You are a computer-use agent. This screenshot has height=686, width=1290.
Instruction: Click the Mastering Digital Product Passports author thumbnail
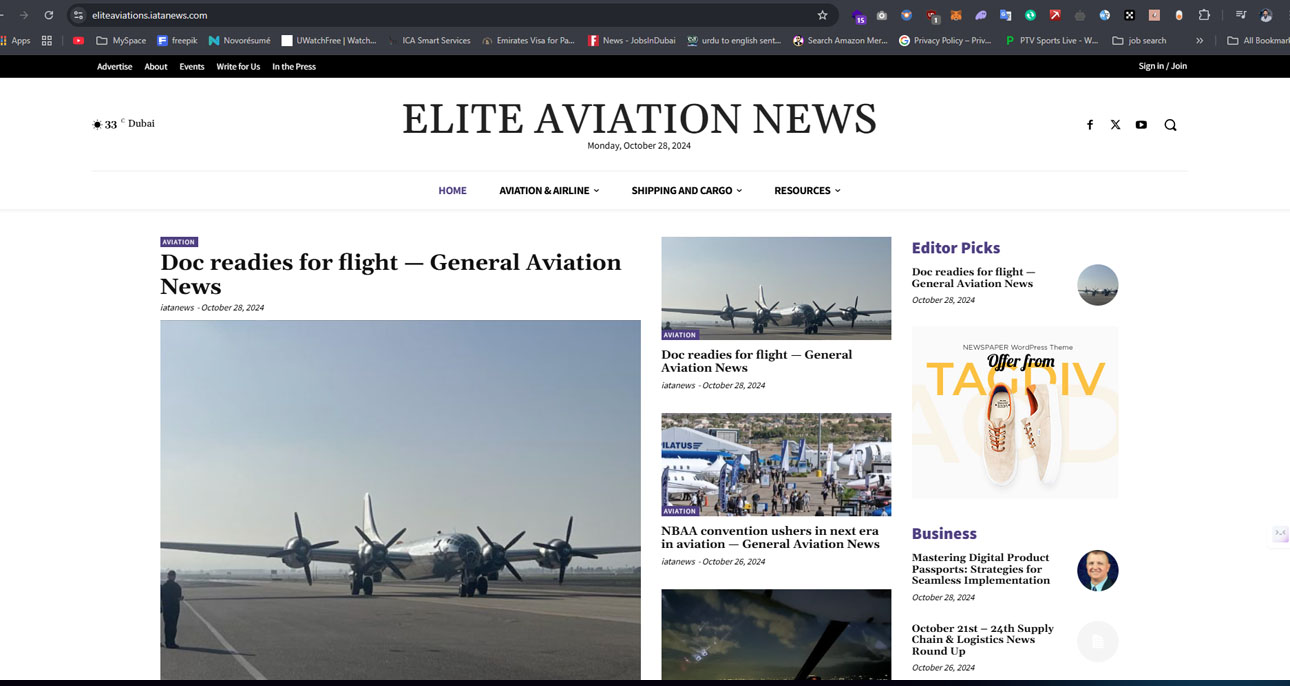point(1097,570)
